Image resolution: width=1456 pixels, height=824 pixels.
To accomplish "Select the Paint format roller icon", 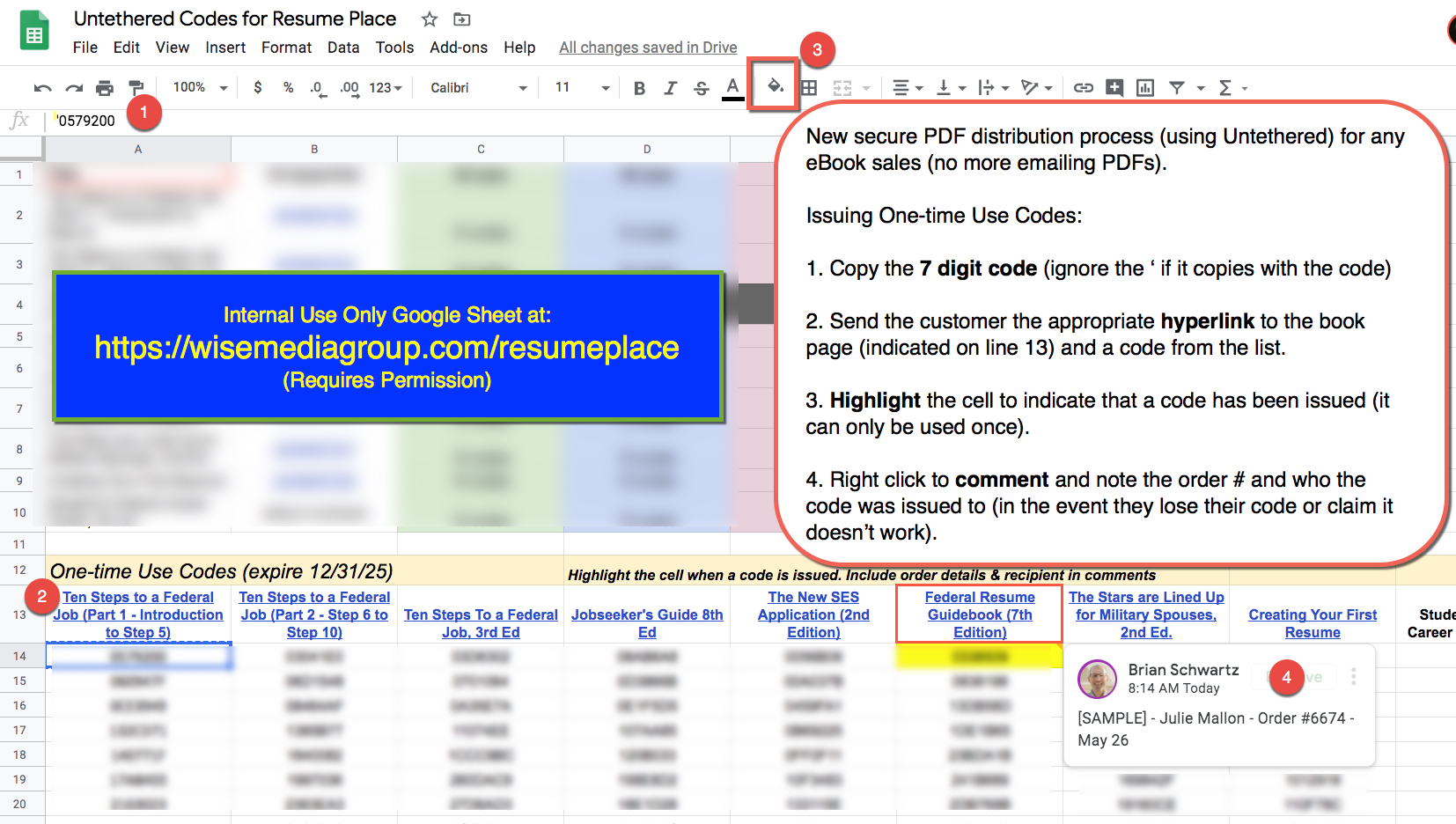I will pyautogui.click(x=136, y=88).
